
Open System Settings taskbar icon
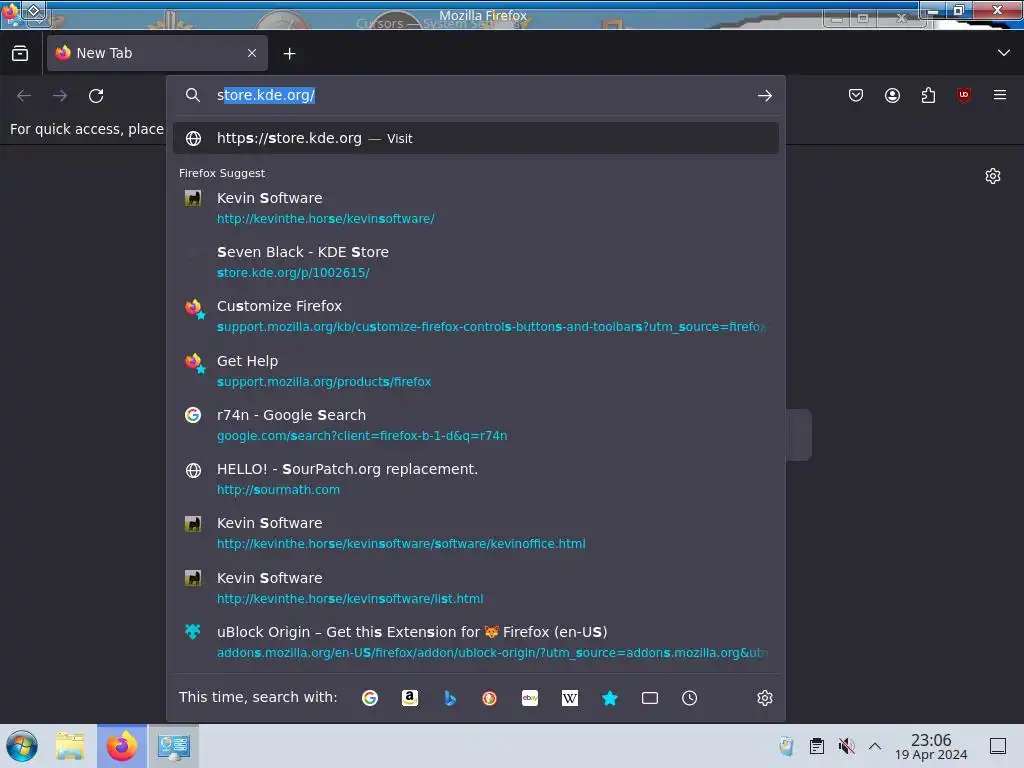[x=173, y=746]
